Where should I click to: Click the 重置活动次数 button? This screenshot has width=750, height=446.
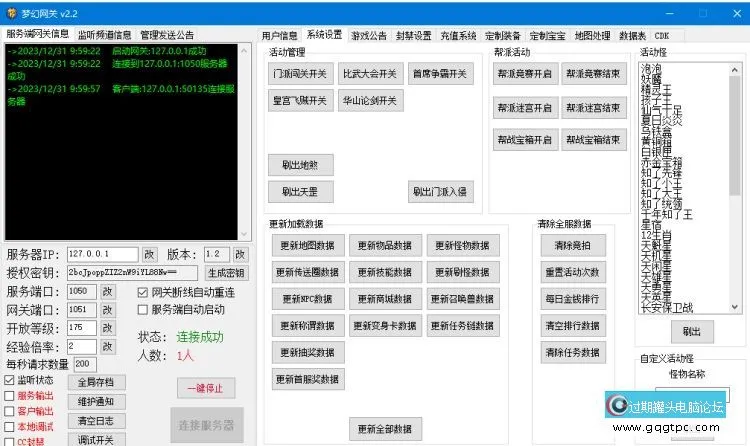(x=573, y=272)
